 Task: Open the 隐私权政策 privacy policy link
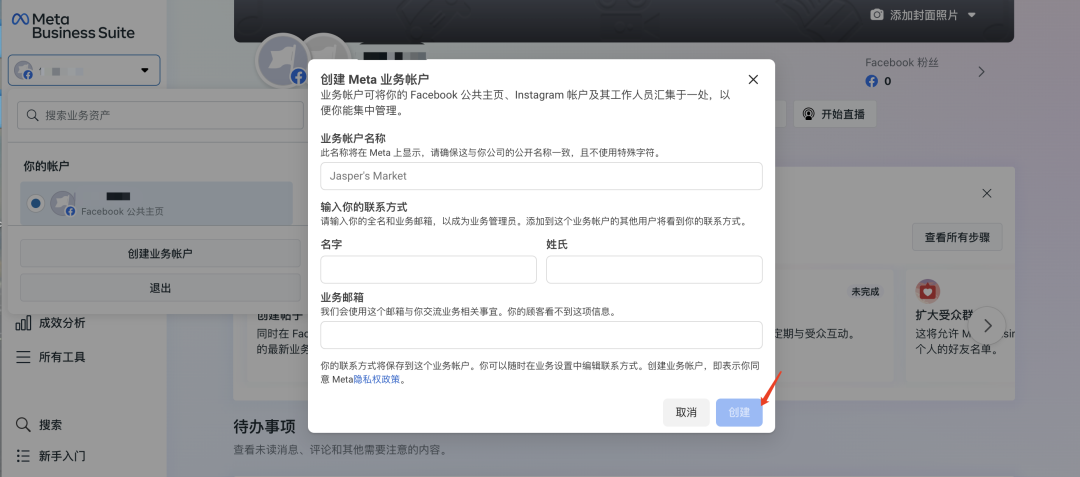378,379
